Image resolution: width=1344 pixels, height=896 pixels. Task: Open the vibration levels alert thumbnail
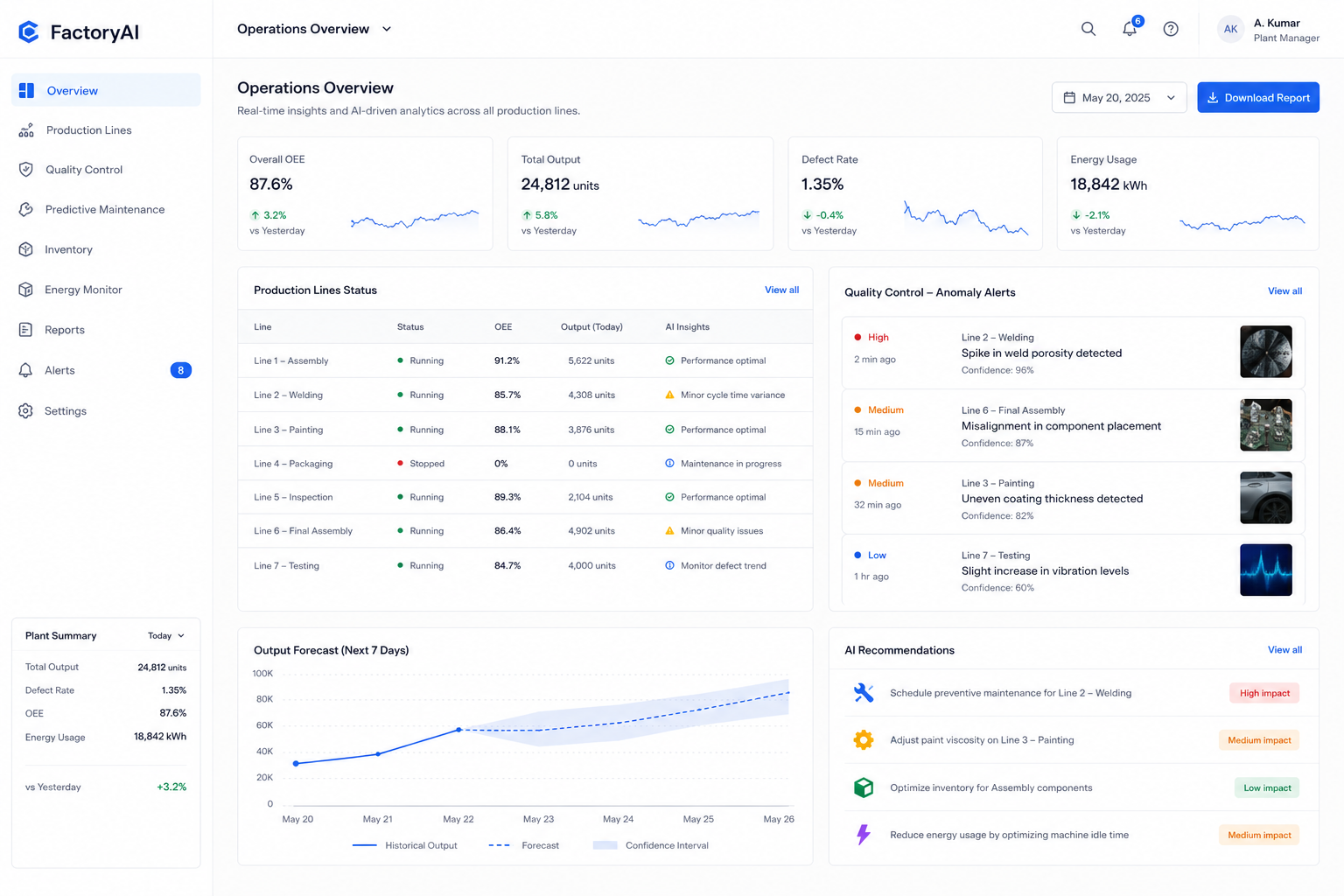click(1266, 570)
